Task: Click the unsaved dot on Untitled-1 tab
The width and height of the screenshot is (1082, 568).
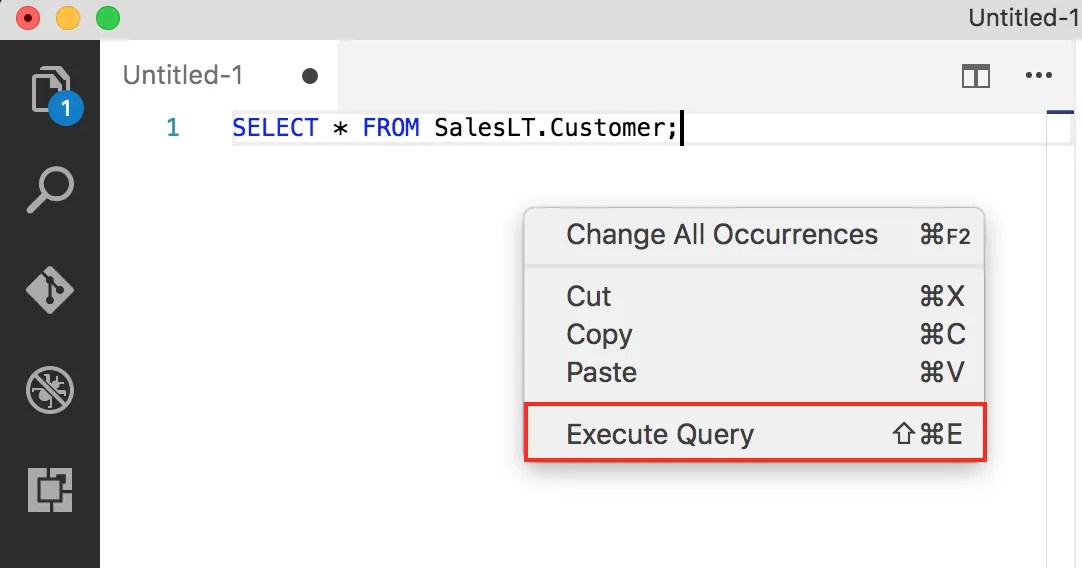Action: [x=310, y=76]
